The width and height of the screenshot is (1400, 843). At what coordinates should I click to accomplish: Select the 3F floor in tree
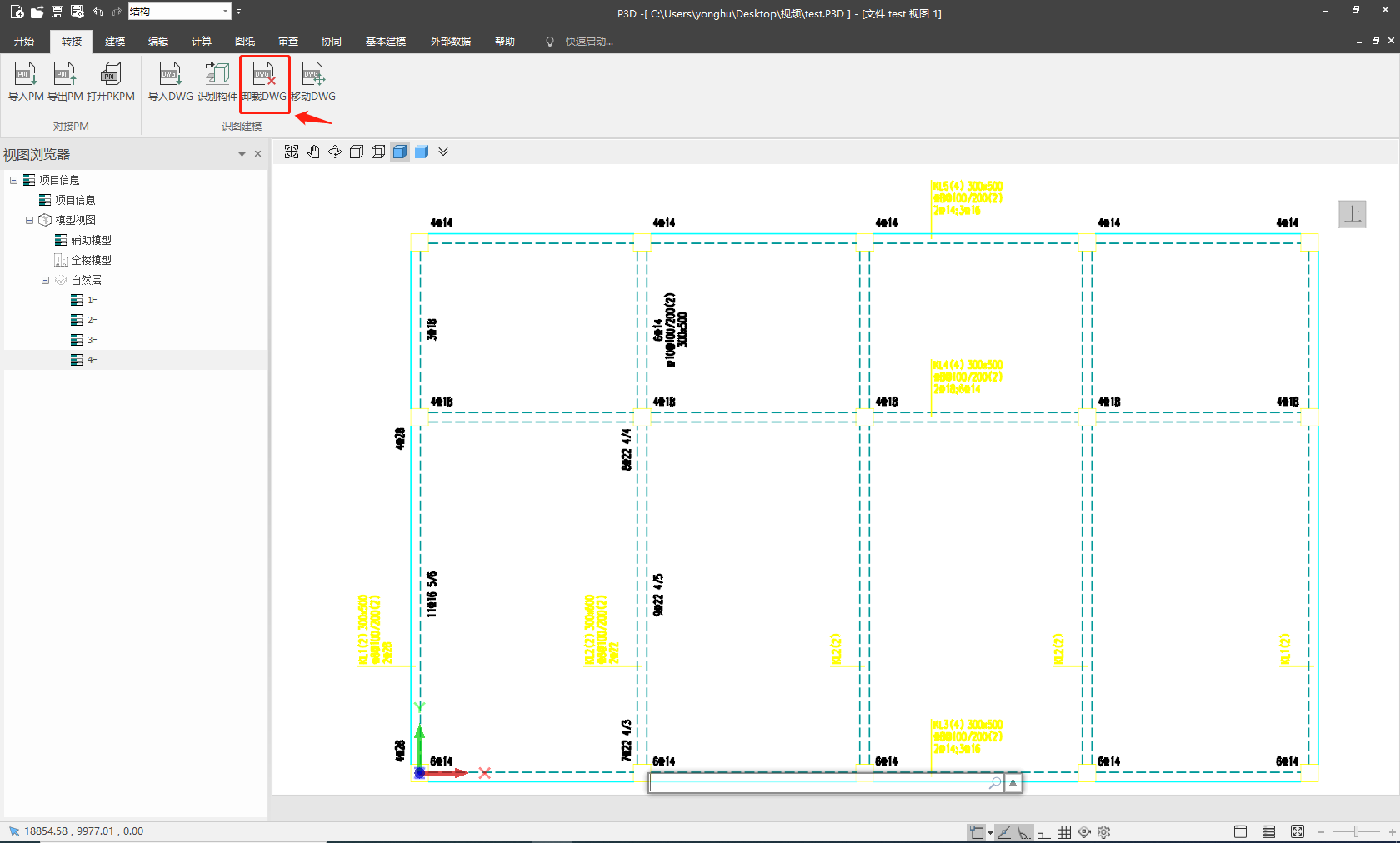point(92,340)
